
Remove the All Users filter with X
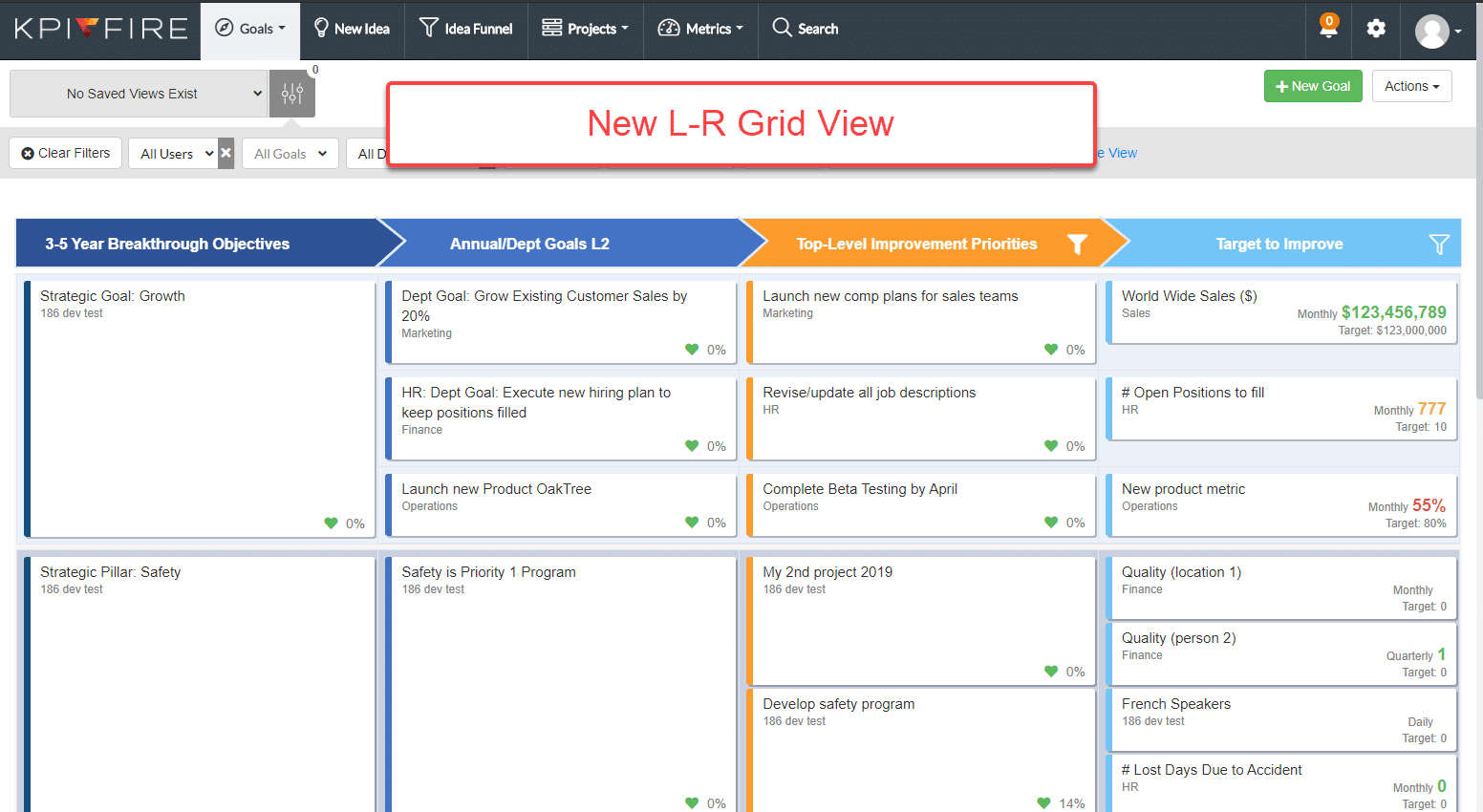point(226,153)
